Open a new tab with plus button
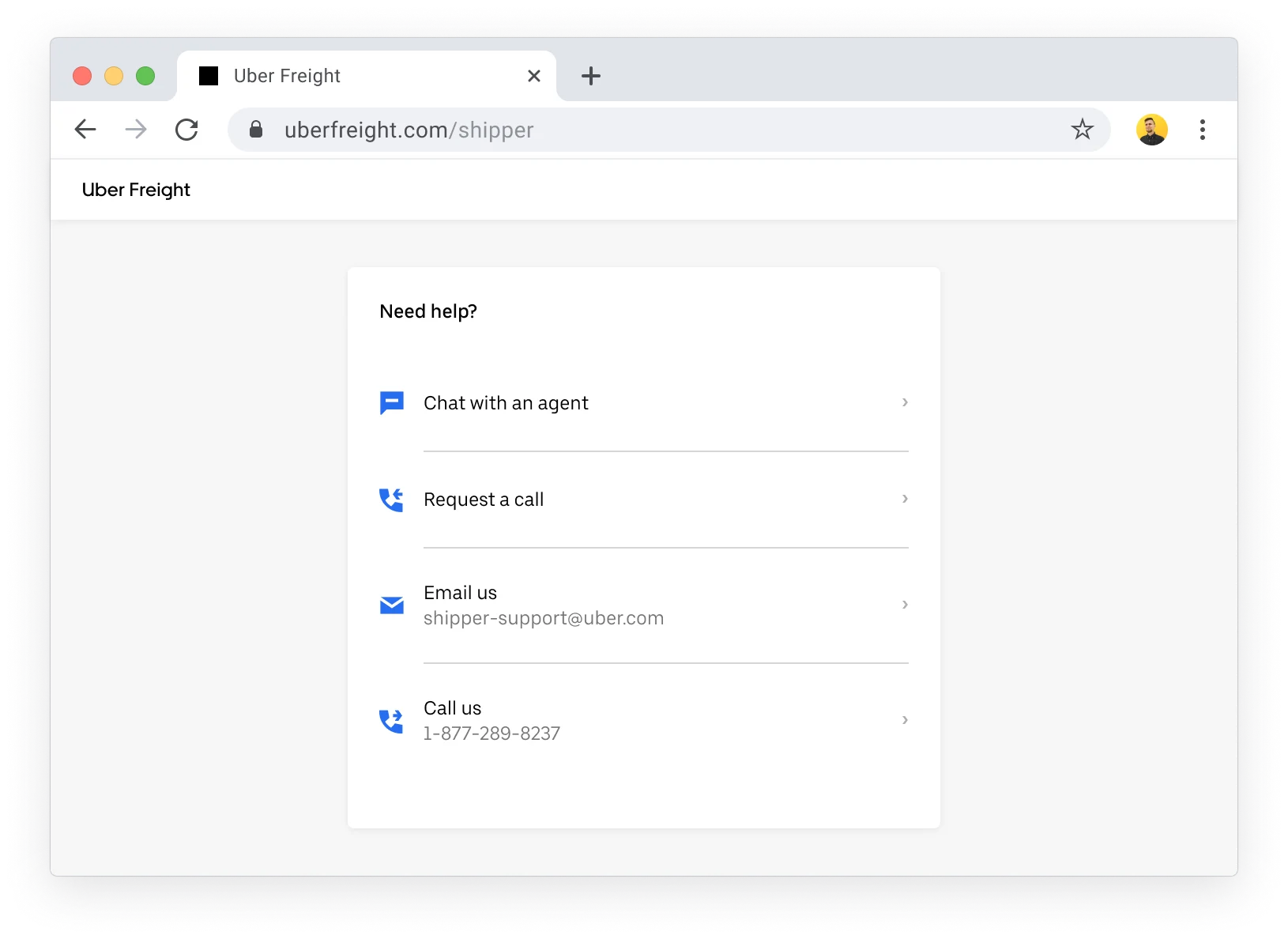The height and width of the screenshot is (939, 1288). [x=591, y=76]
